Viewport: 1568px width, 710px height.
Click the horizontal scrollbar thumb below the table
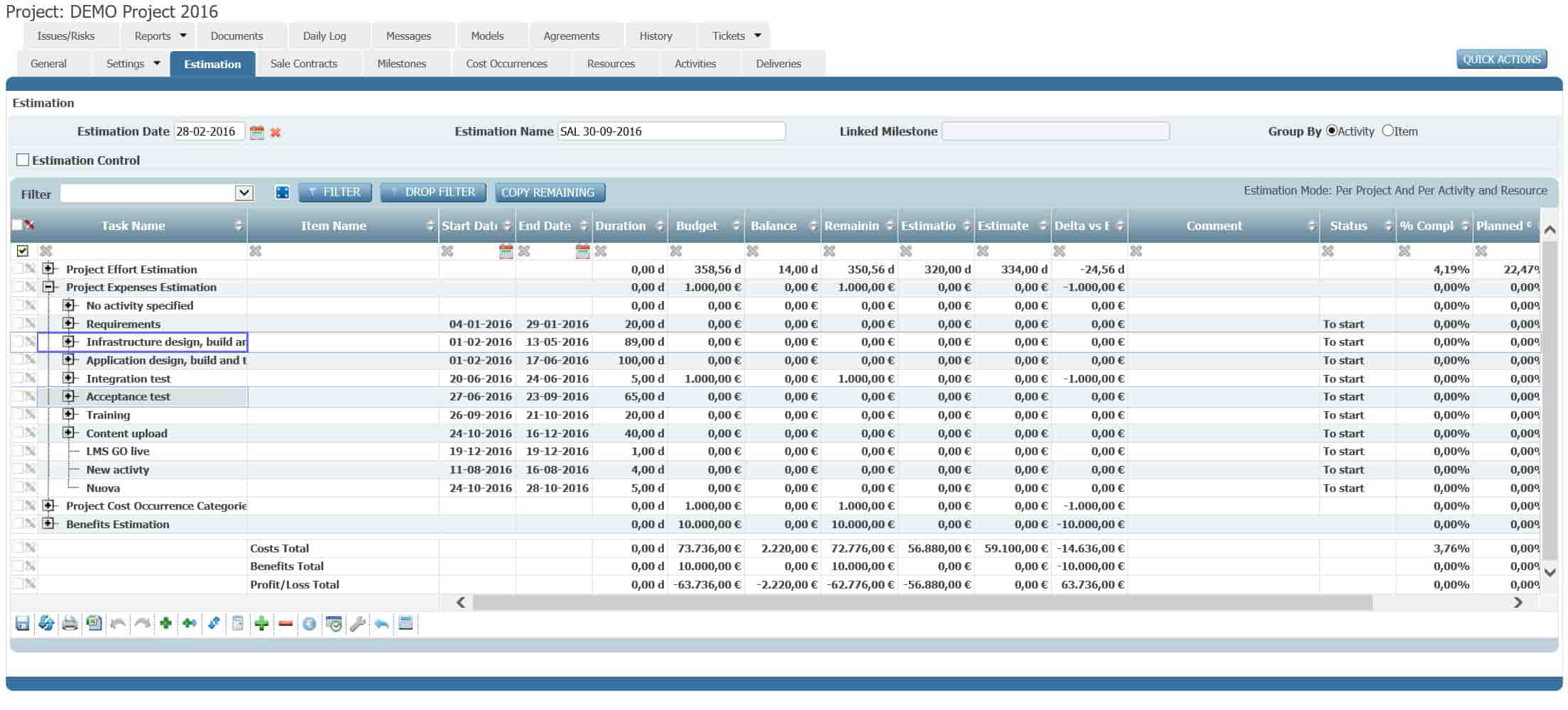(922, 602)
